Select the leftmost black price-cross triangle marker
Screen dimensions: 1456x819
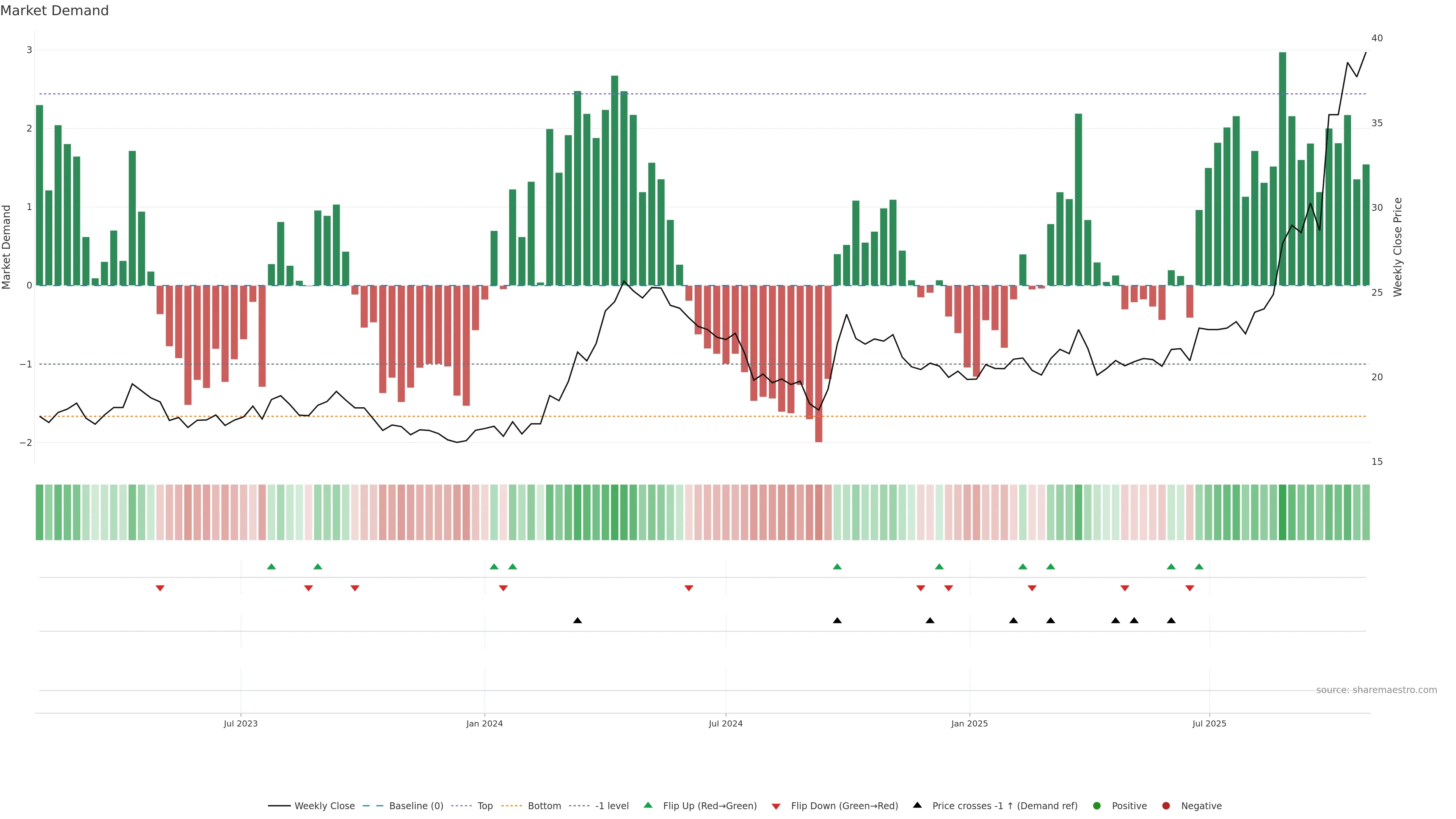tap(577, 621)
